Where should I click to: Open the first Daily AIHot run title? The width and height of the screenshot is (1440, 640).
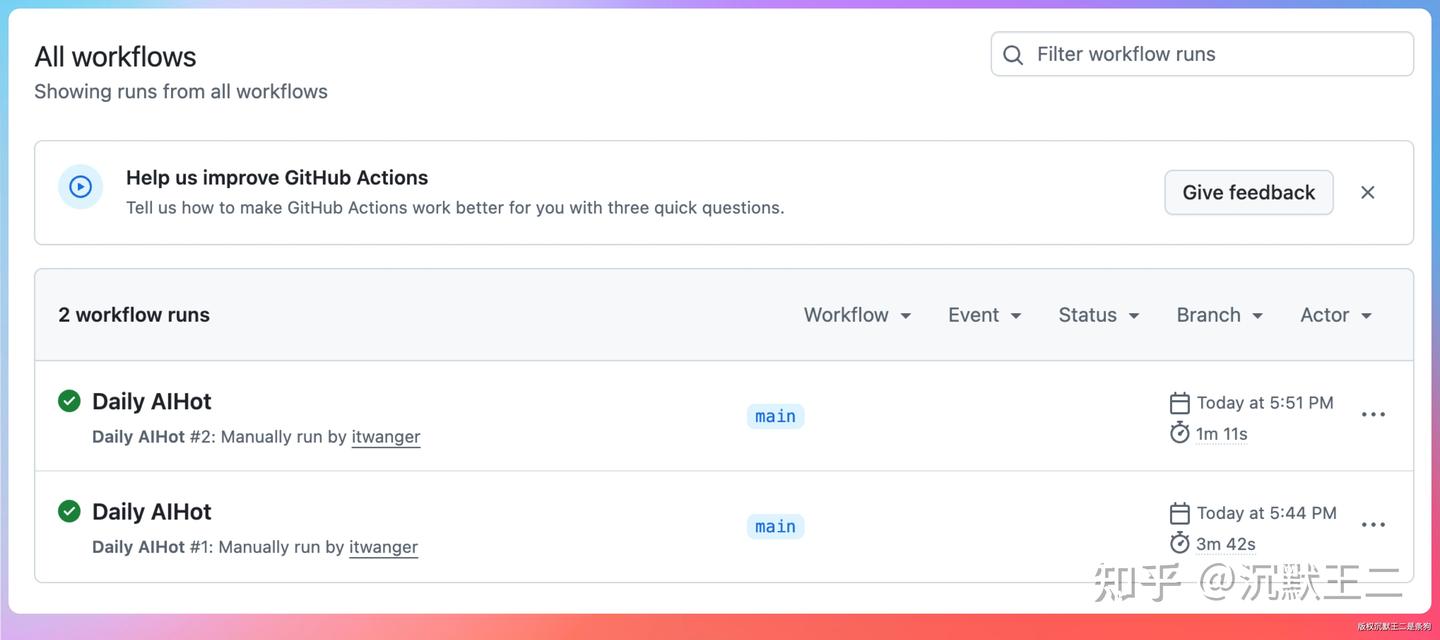[x=152, y=401]
